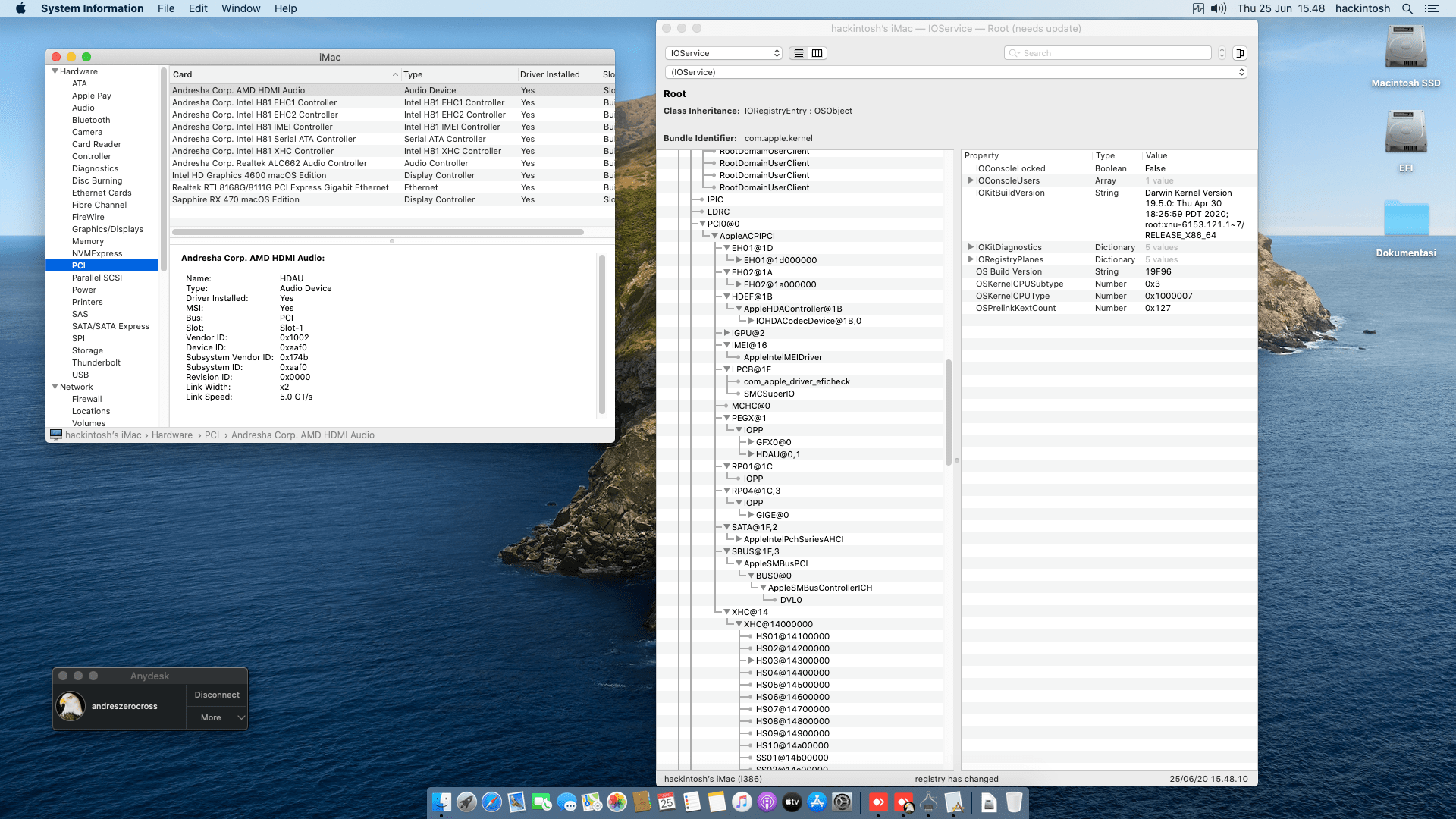This screenshot has height=819, width=1456.
Task: Open FaceTime from the Dock
Action: point(541,802)
